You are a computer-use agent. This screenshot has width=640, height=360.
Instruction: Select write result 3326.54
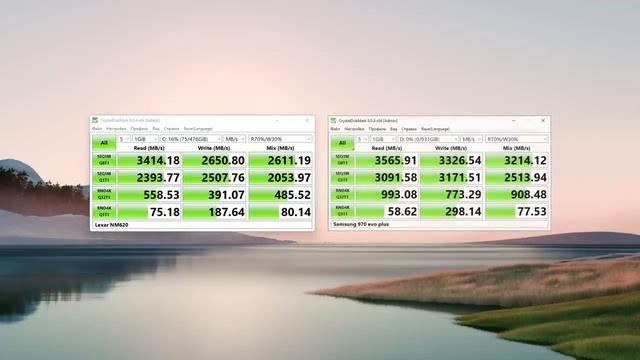pos(451,160)
